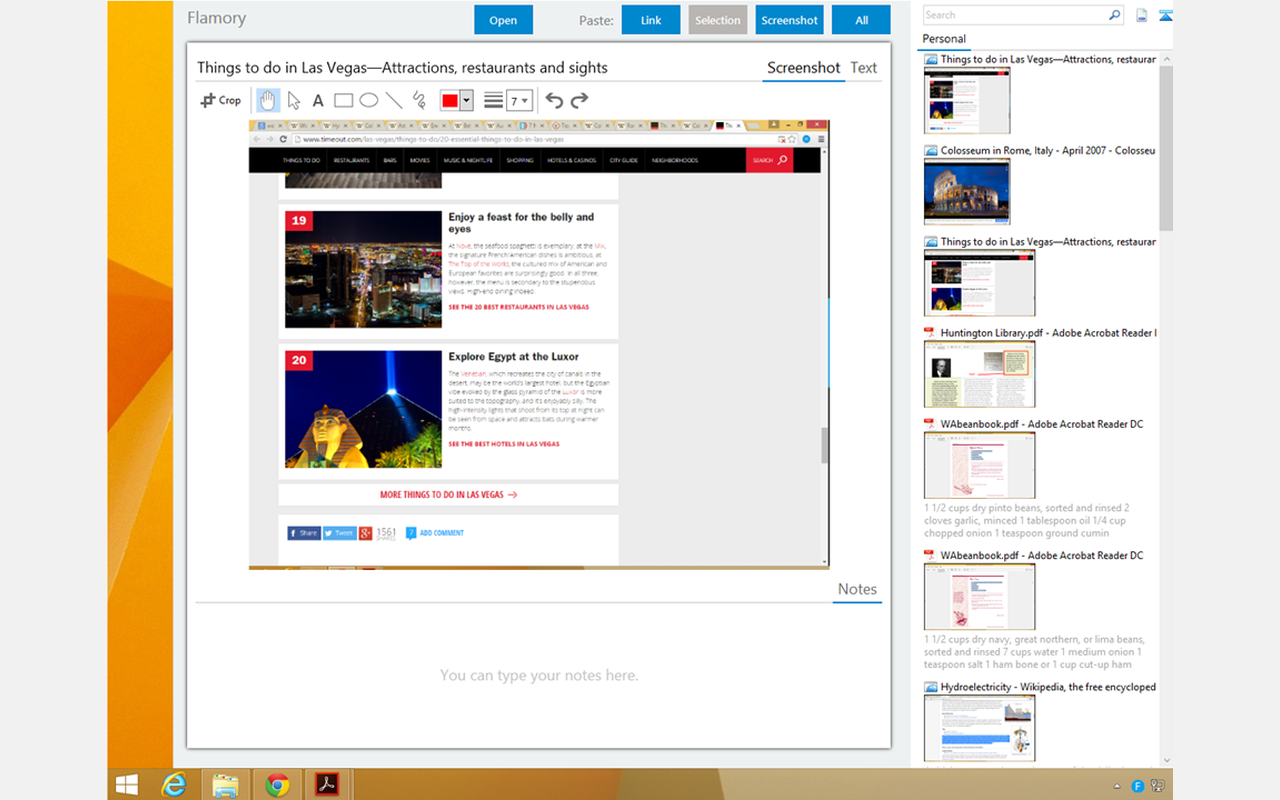
Task: Open the Colosseum in Rome thumbnail
Action: (x=967, y=191)
